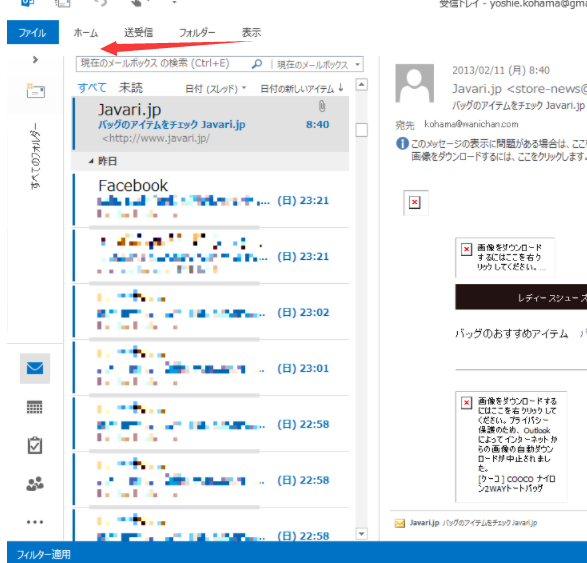Image resolution: width=587 pixels, height=563 pixels.
Task: Select the Javari.jp email at 8:40
Action: point(211,124)
